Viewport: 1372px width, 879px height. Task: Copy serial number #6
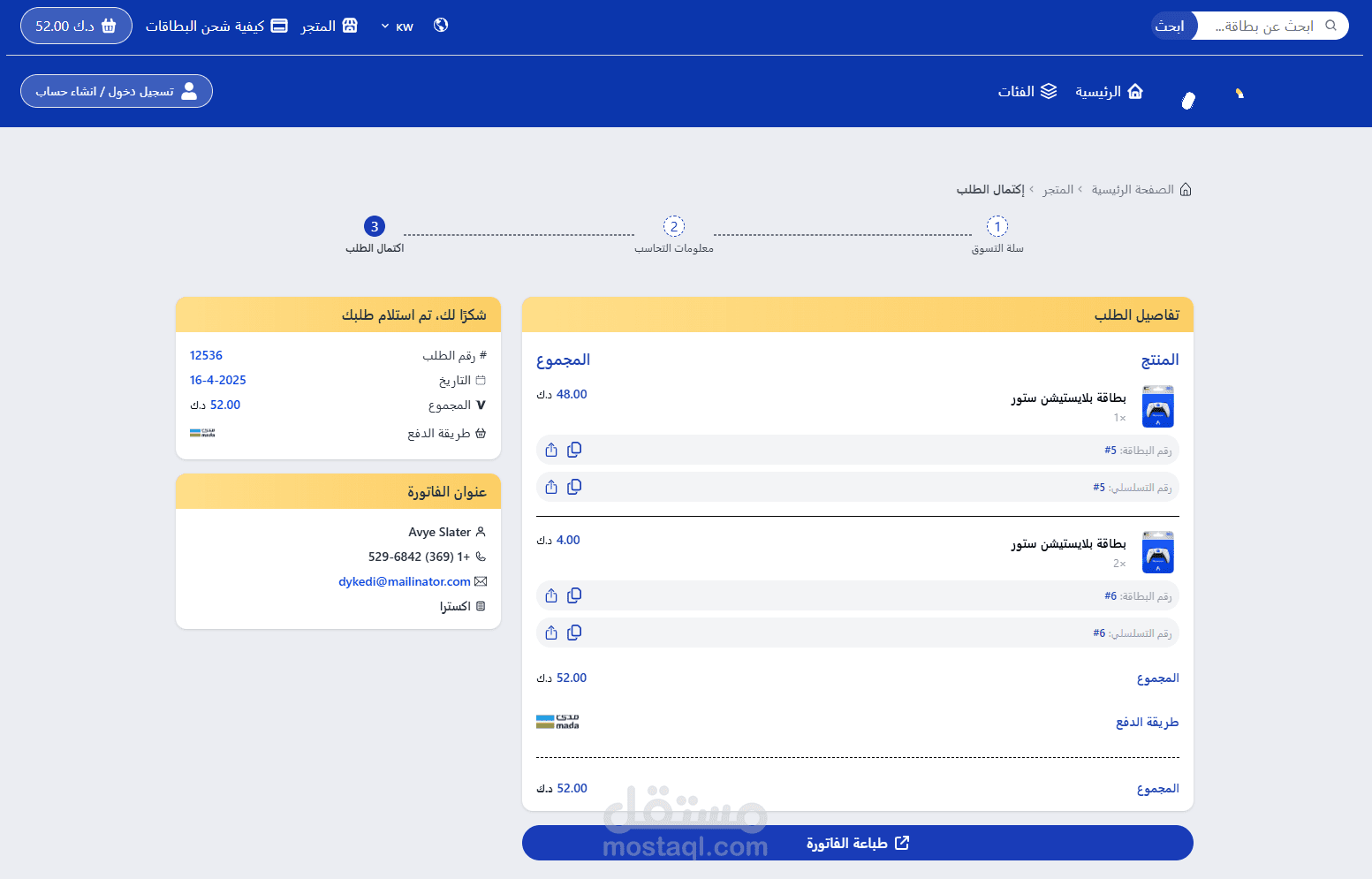574,633
